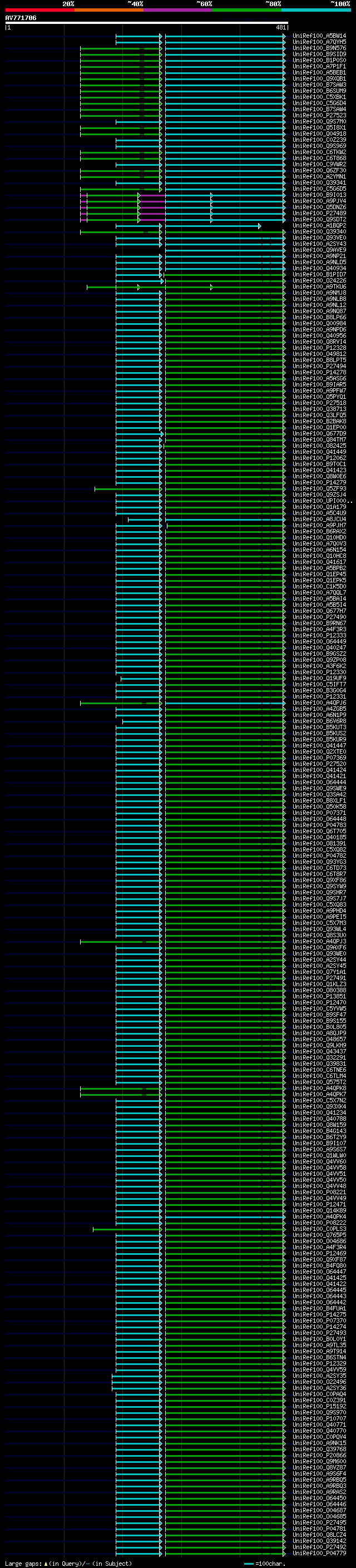356x1568 pixels.
Task: Select hit label UniRef100_Q39340
Action: click(x=319, y=231)
